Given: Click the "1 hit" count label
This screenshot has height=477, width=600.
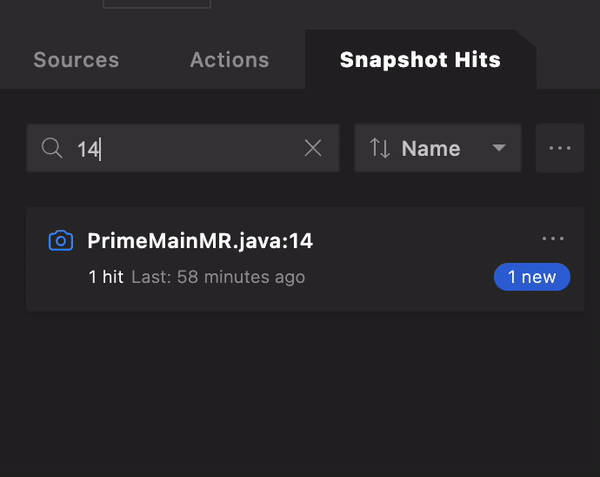Looking at the screenshot, I should [x=106, y=277].
